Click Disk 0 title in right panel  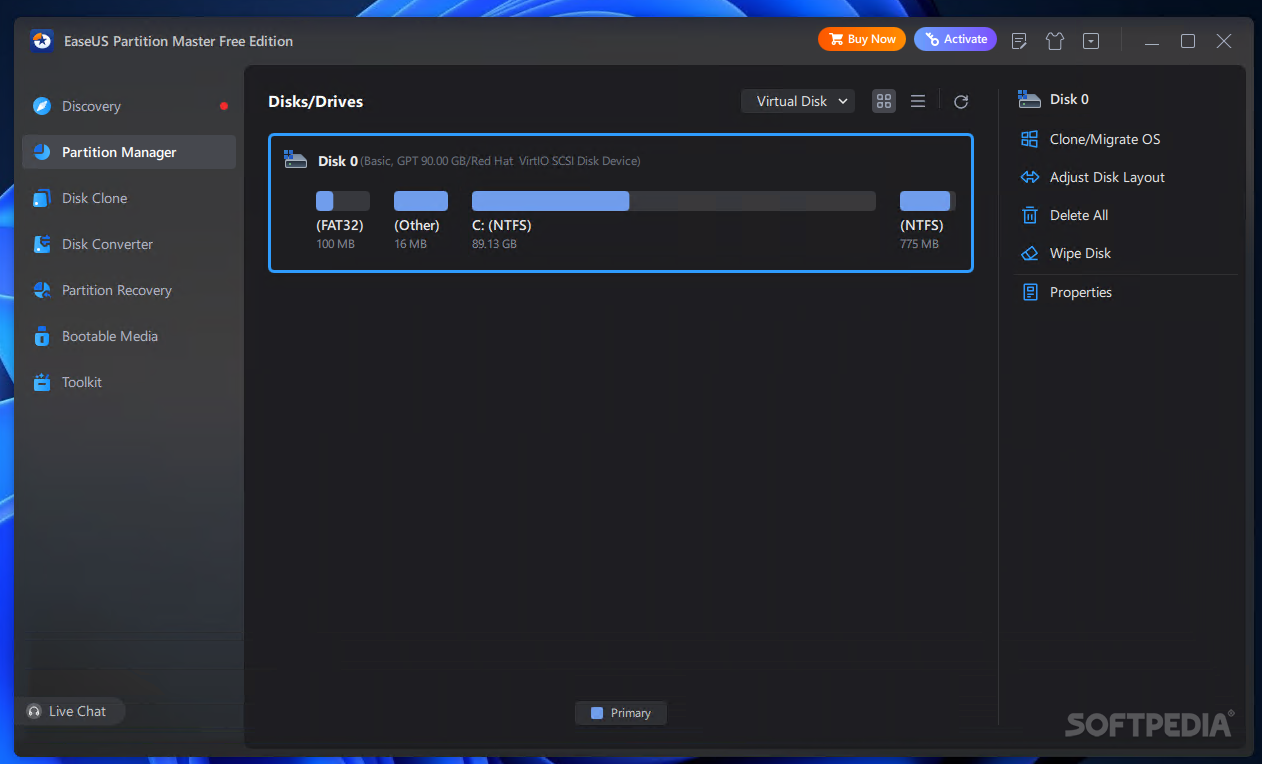point(1069,99)
